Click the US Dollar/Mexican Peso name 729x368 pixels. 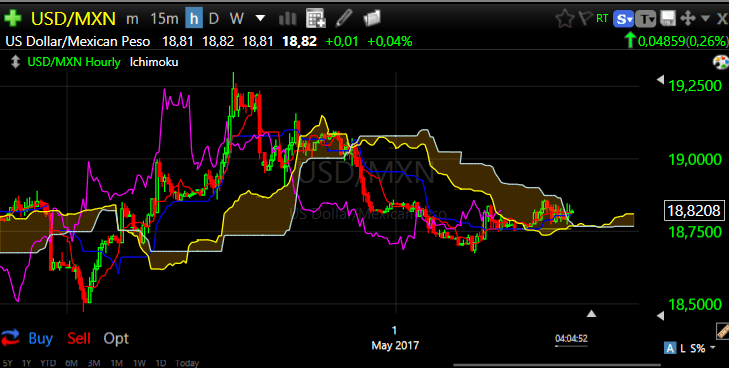[78, 41]
